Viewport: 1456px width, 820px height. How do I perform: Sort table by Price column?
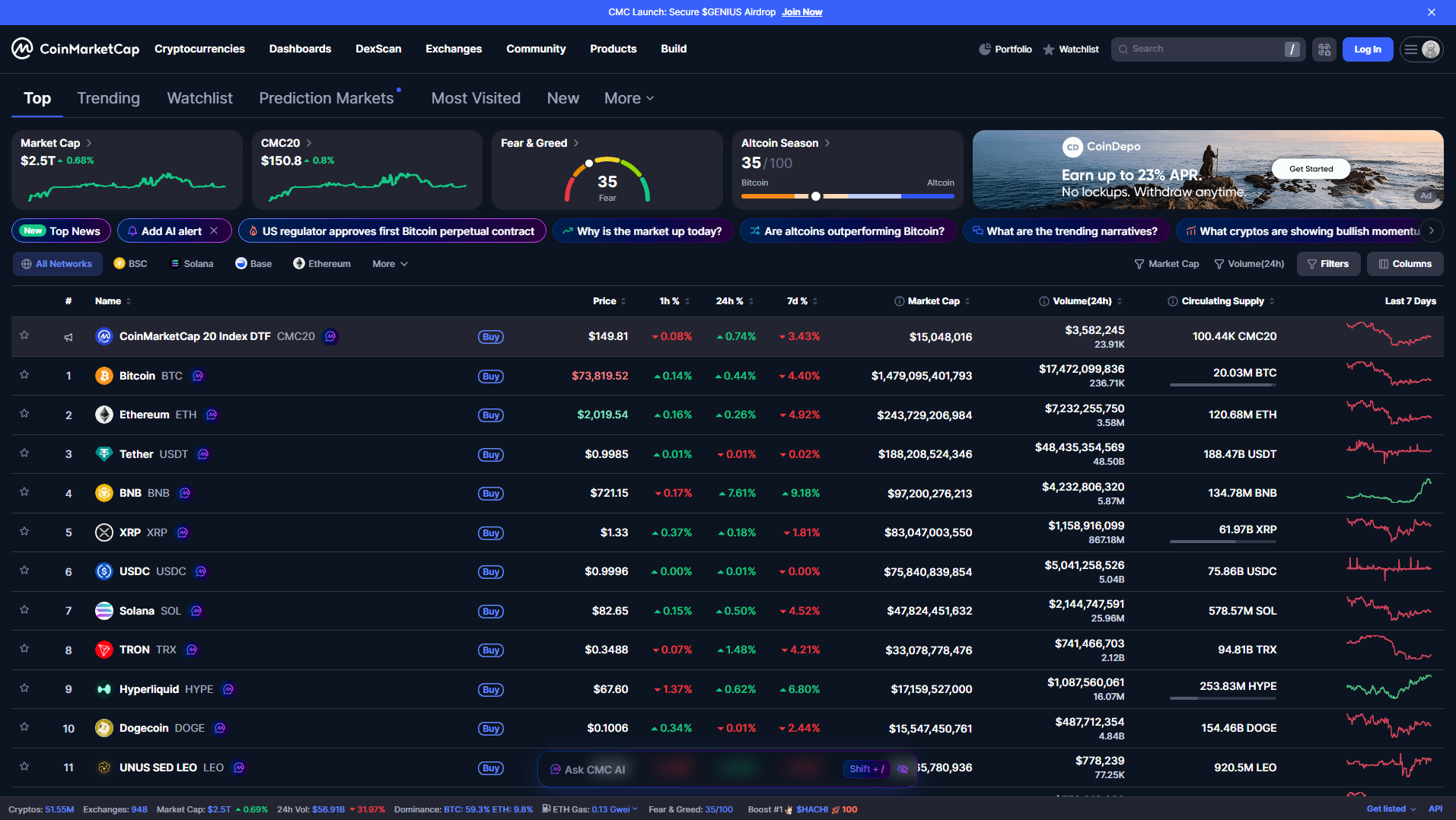609,301
